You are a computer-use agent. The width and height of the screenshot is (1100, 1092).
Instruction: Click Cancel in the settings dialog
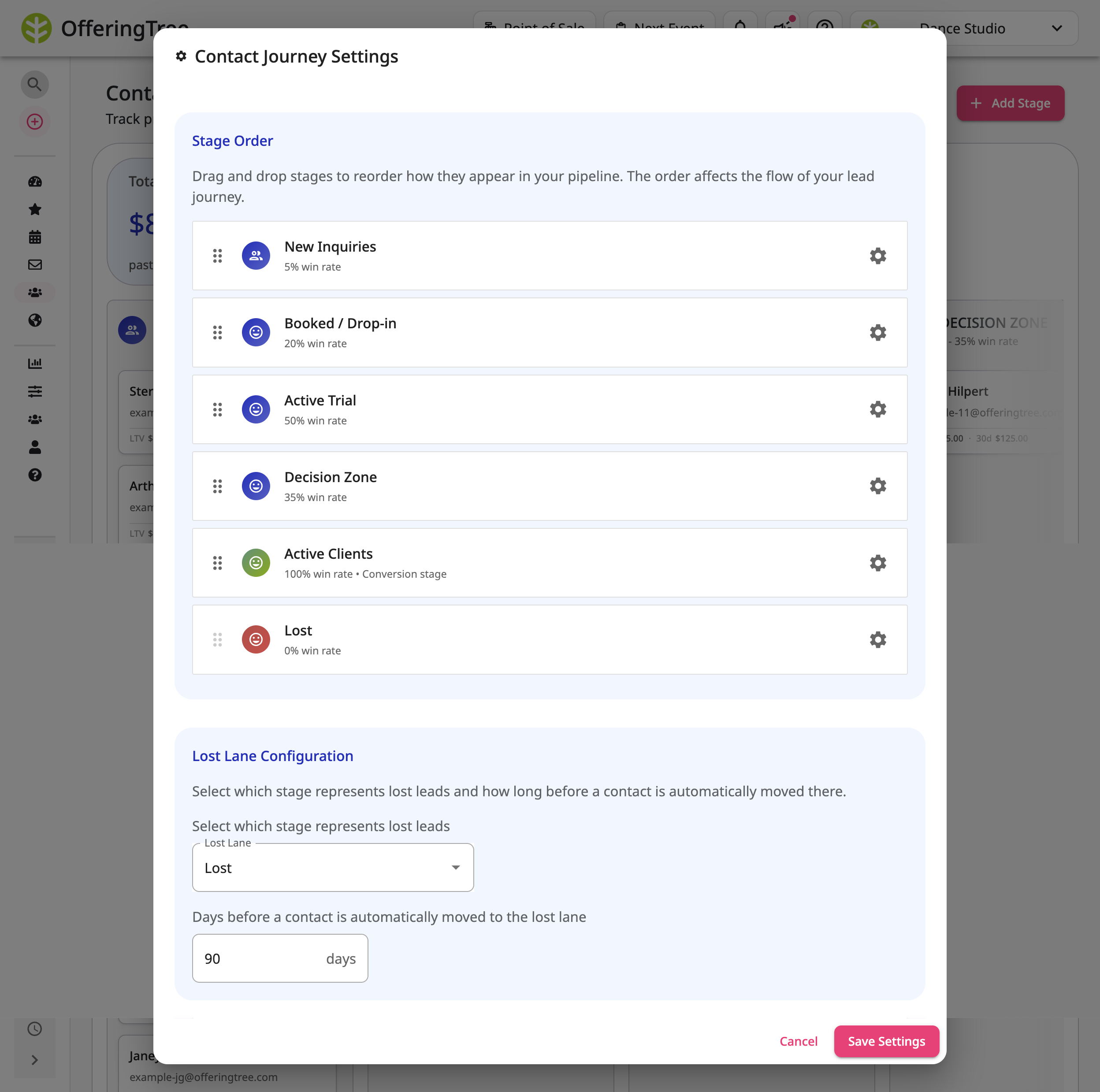point(798,1041)
